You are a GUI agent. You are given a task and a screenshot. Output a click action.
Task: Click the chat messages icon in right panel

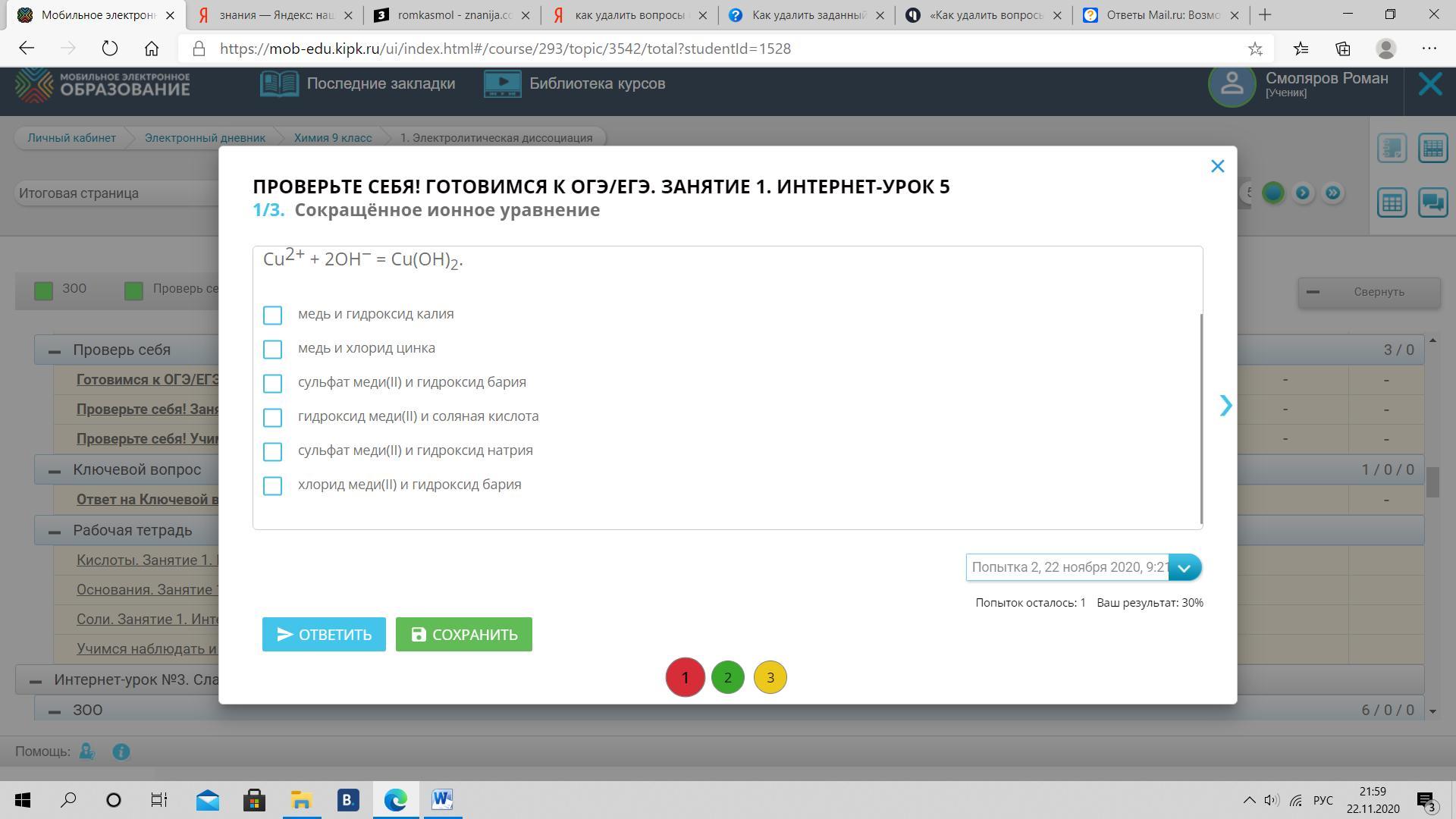[1432, 202]
